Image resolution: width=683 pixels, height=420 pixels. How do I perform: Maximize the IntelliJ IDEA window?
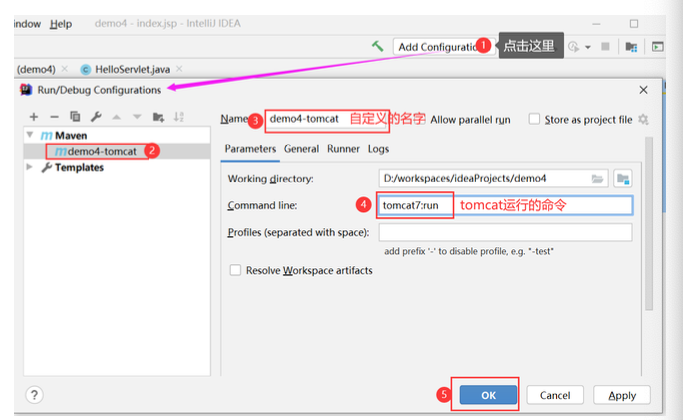tap(634, 24)
